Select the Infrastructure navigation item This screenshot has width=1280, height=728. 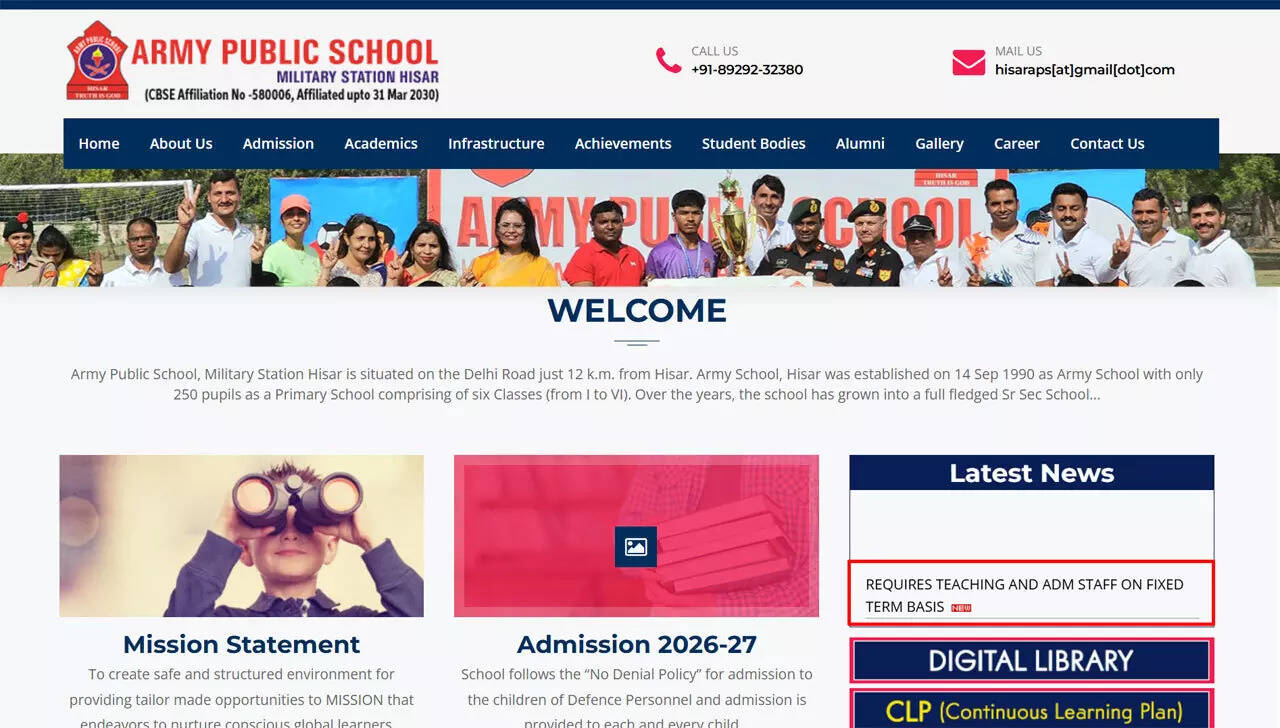496,143
